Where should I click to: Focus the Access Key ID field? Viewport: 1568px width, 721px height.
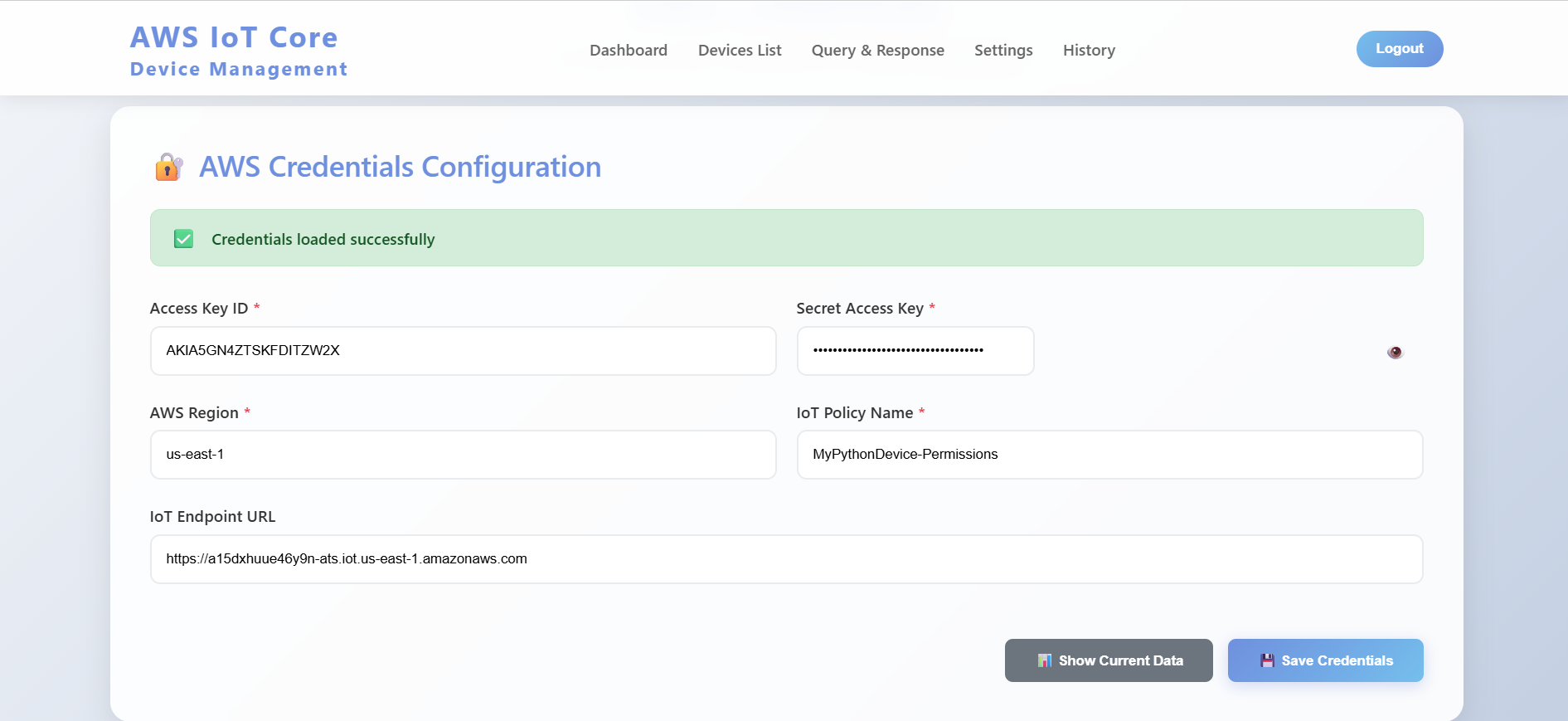[463, 351]
